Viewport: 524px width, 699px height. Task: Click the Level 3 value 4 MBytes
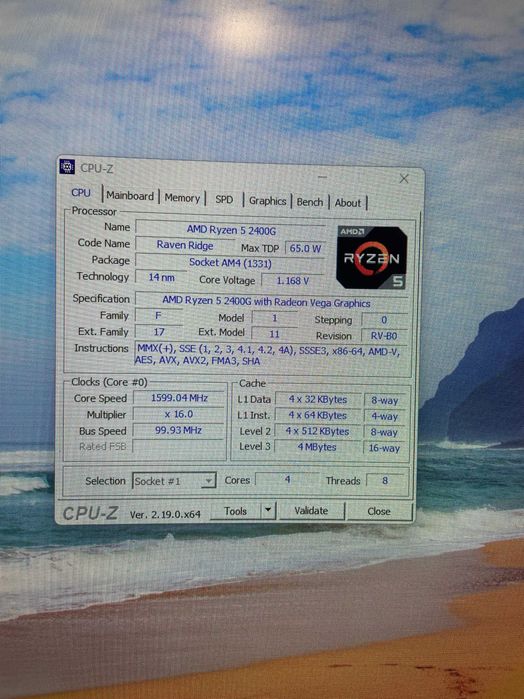tap(317, 447)
